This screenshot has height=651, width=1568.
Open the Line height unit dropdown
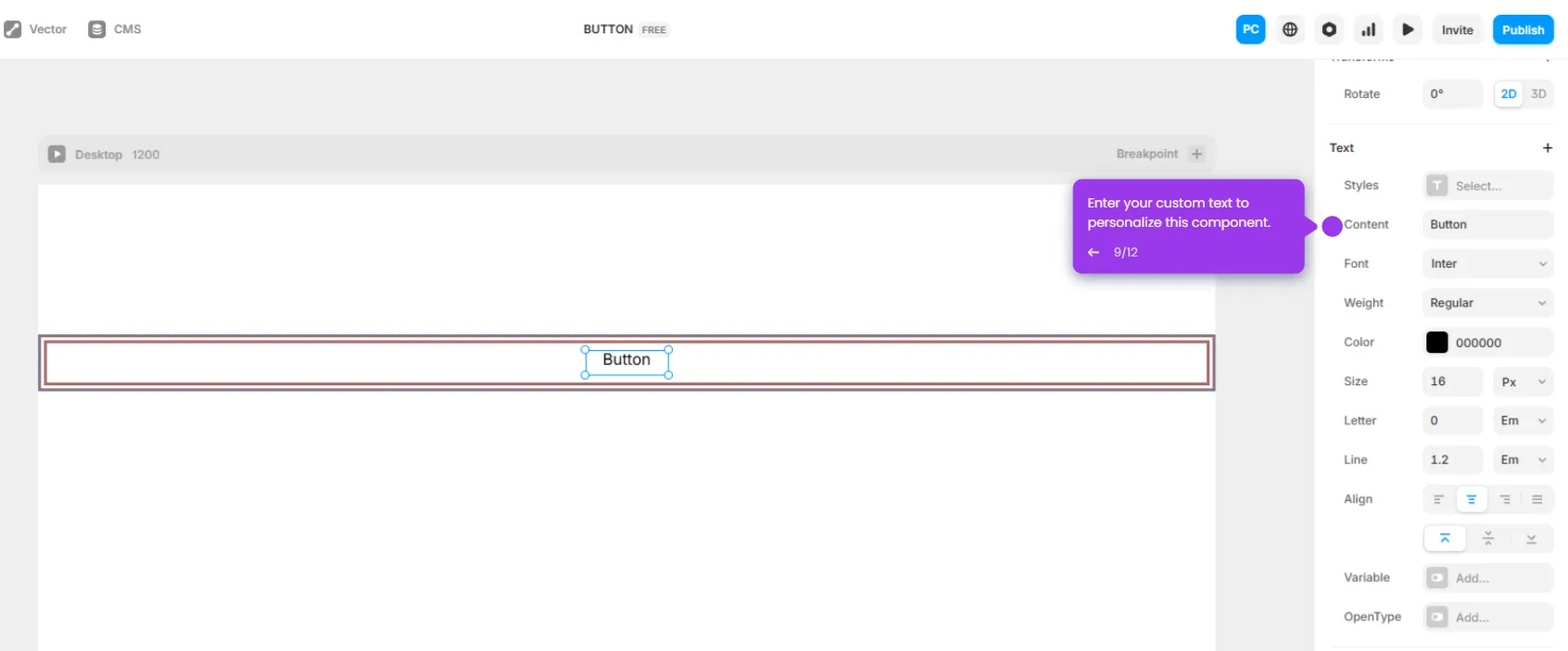[x=1523, y=459]
